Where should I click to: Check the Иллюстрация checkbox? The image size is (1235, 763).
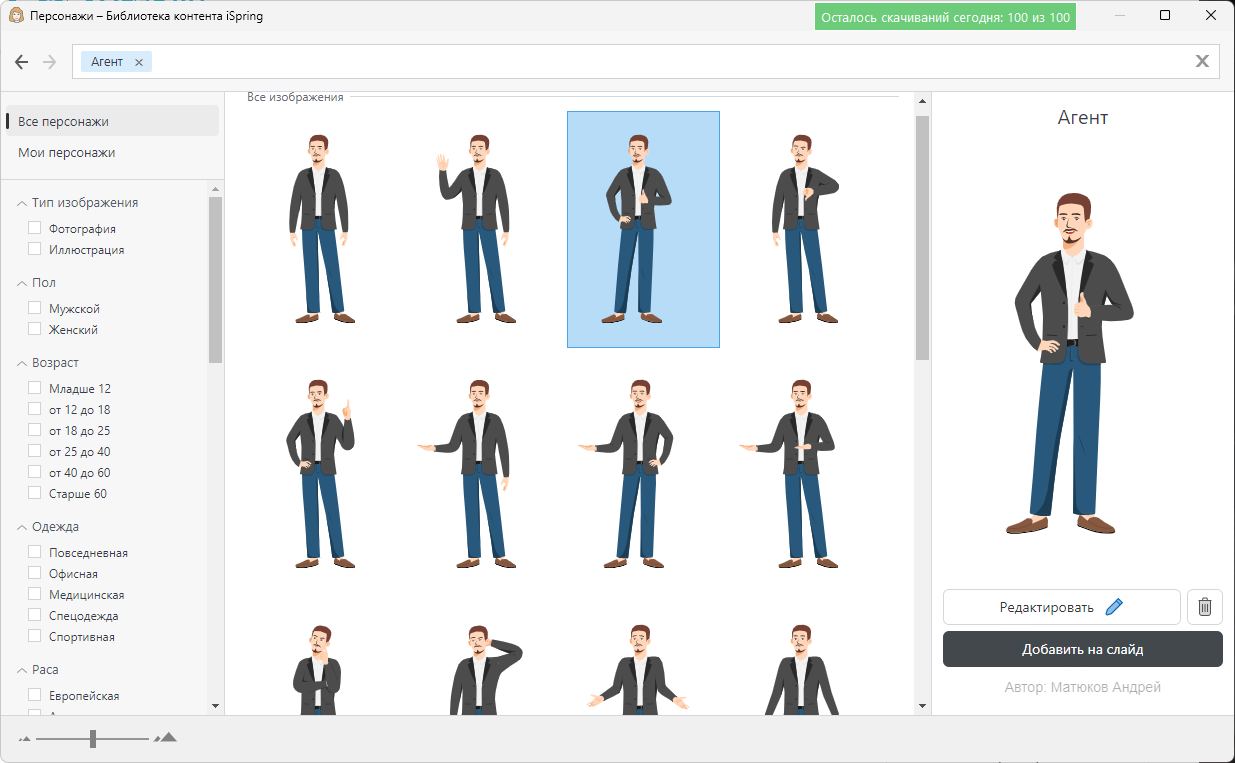point(35,249)
